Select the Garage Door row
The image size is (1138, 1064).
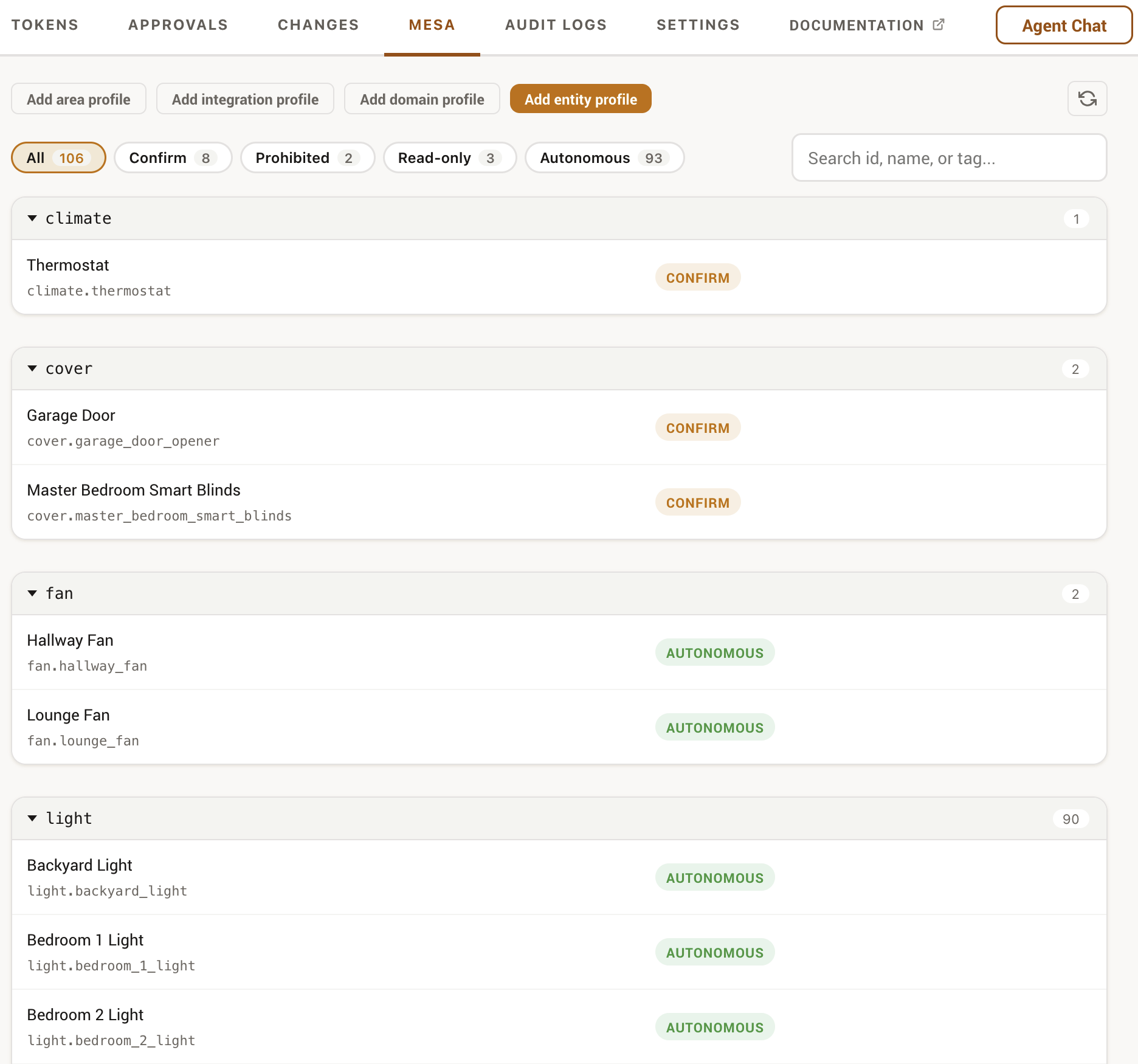click(559, 427)
